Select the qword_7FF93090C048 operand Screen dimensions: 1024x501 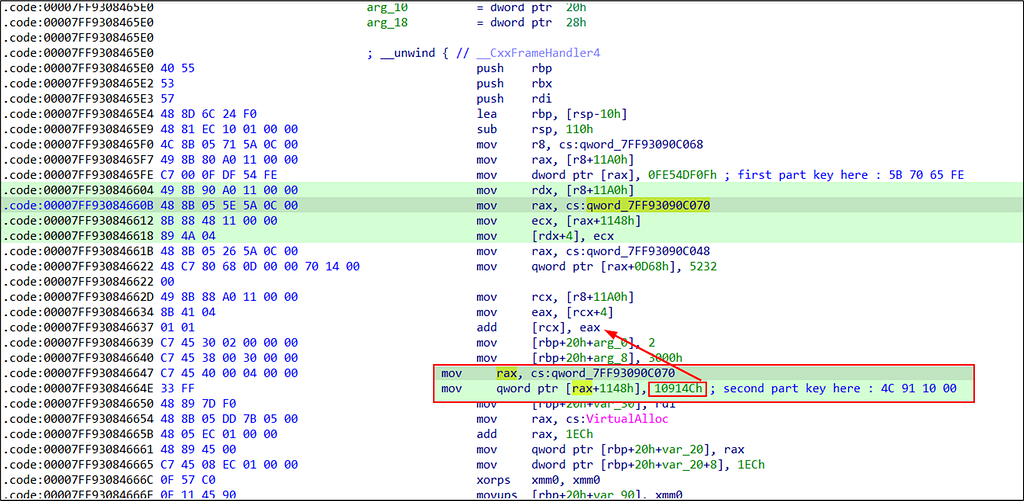[x=648, y=251]
